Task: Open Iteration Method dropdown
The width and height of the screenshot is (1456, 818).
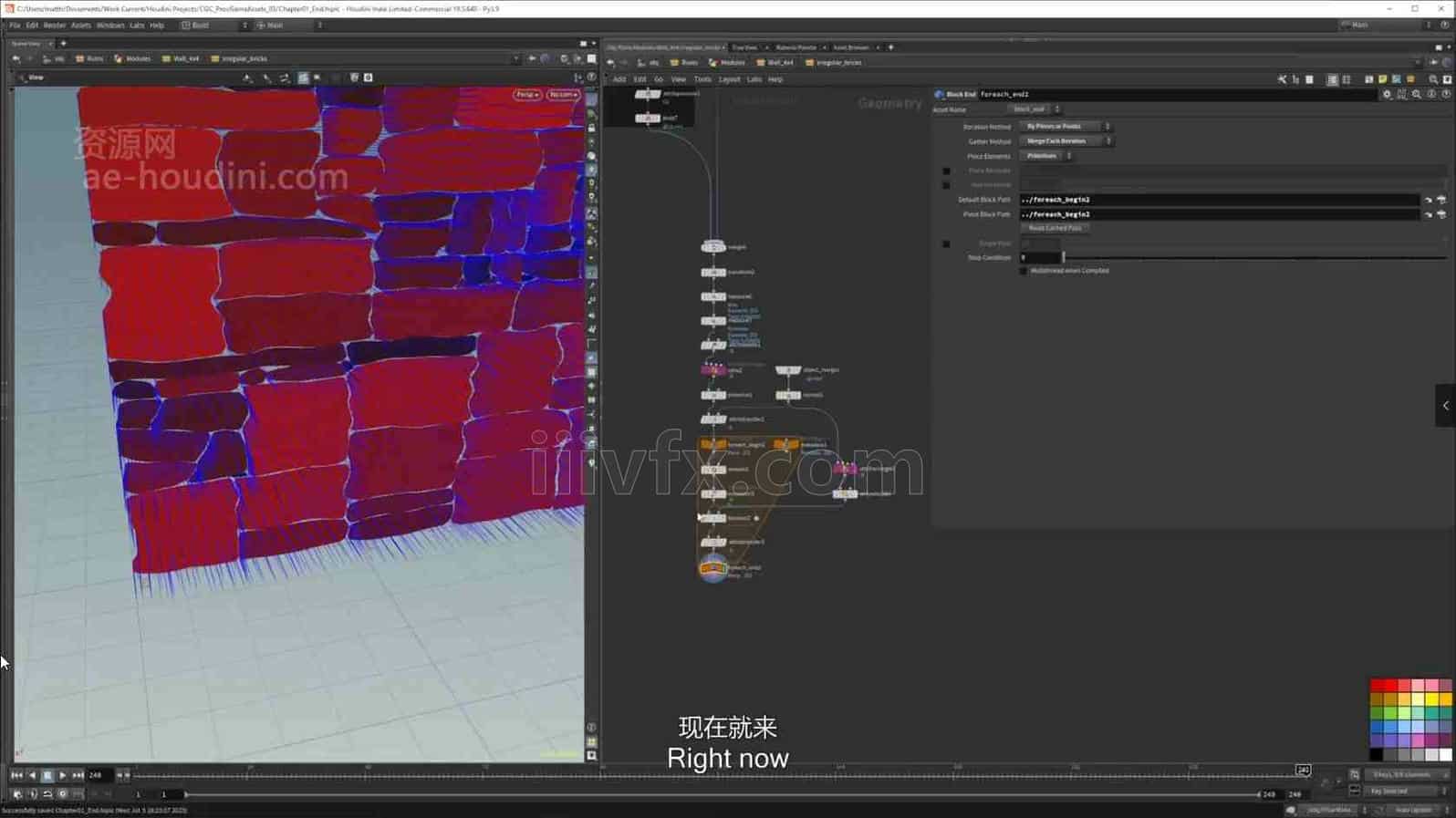Action: 1065,127
